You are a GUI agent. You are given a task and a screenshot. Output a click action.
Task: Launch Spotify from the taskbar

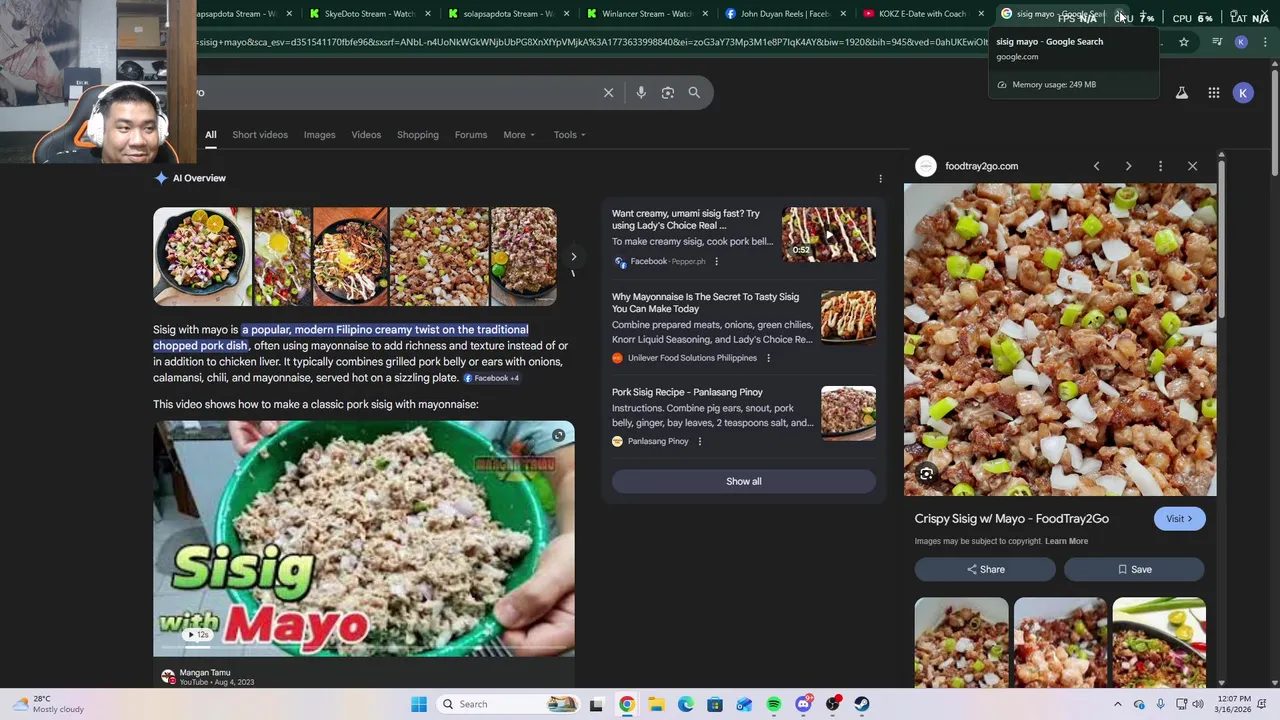(x=774, y=704)
